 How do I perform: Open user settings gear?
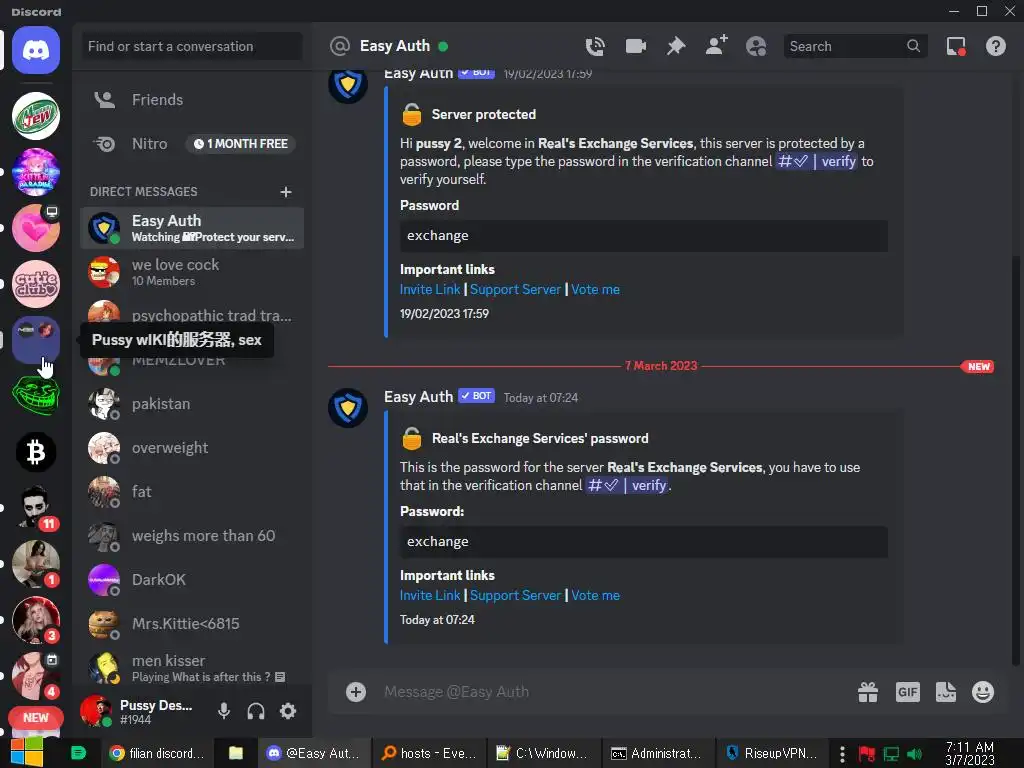click(x=288, y=711)
